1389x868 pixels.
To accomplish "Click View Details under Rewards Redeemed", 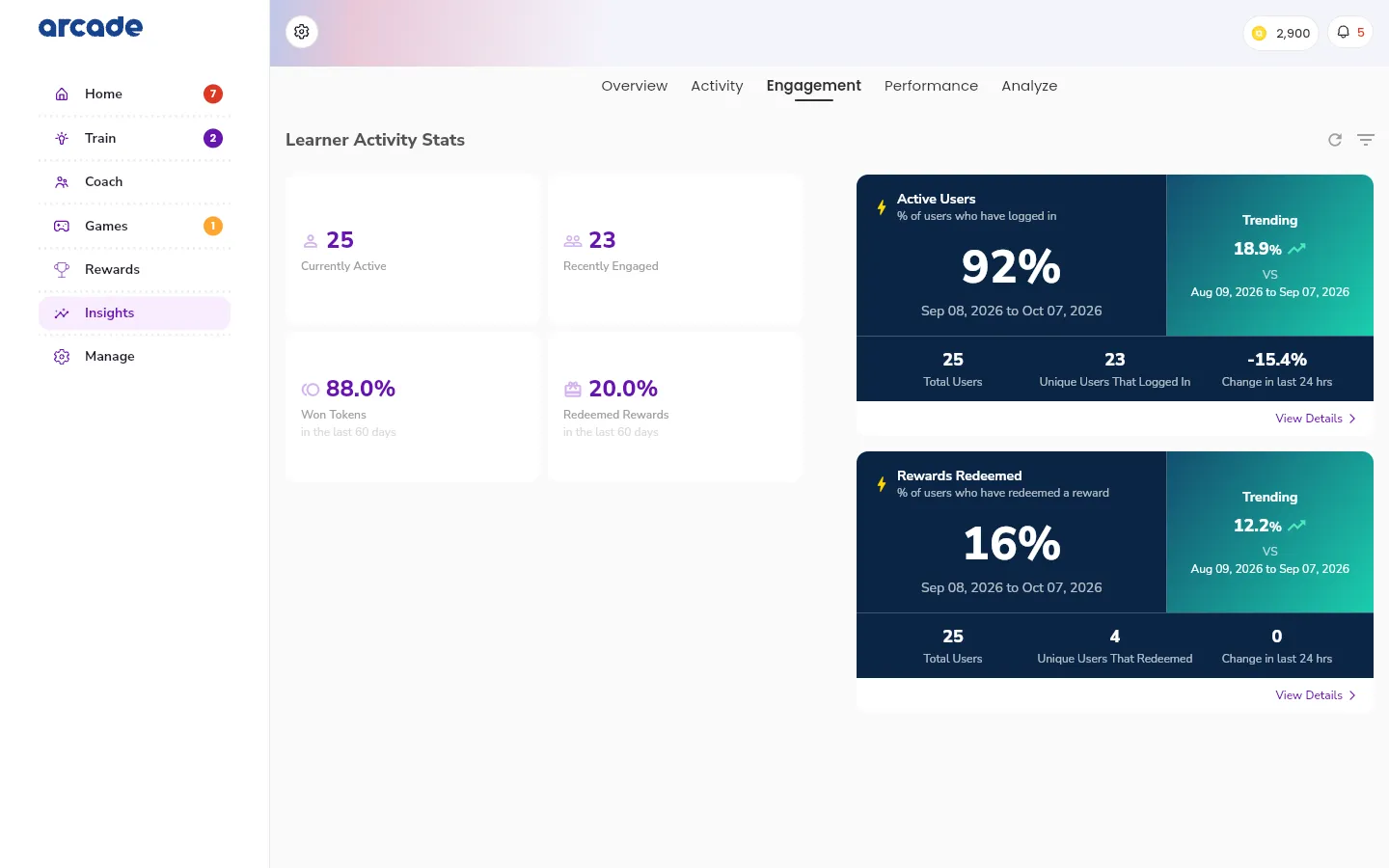I will pos(1309,695).
